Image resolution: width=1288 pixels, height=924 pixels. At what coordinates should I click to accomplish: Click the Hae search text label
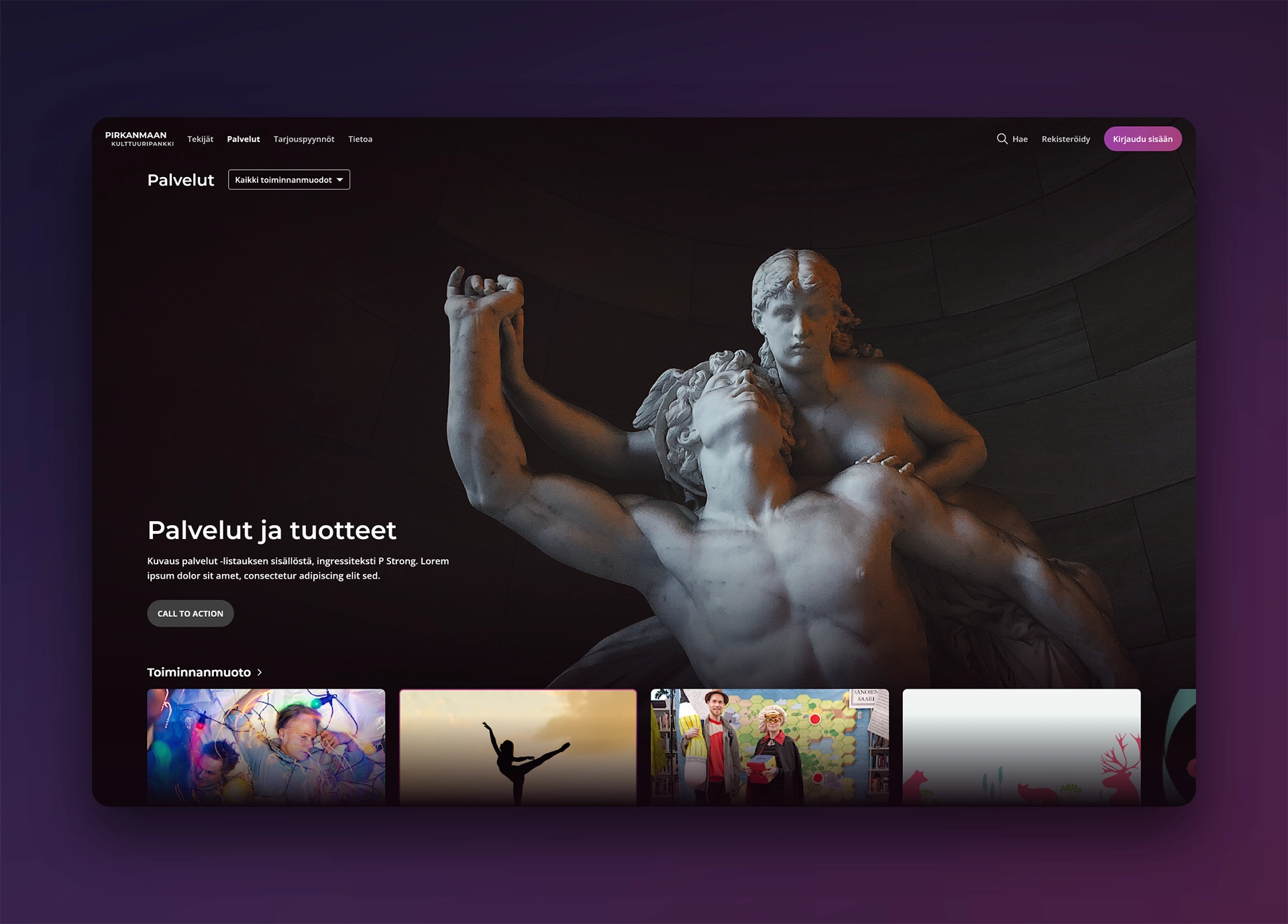(1021, 139)
